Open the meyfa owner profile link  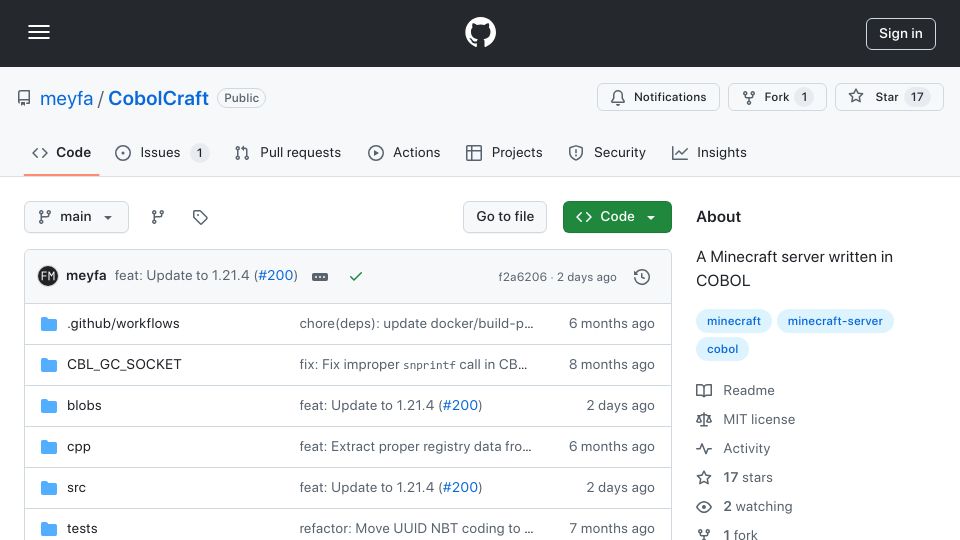click(66, 98)
